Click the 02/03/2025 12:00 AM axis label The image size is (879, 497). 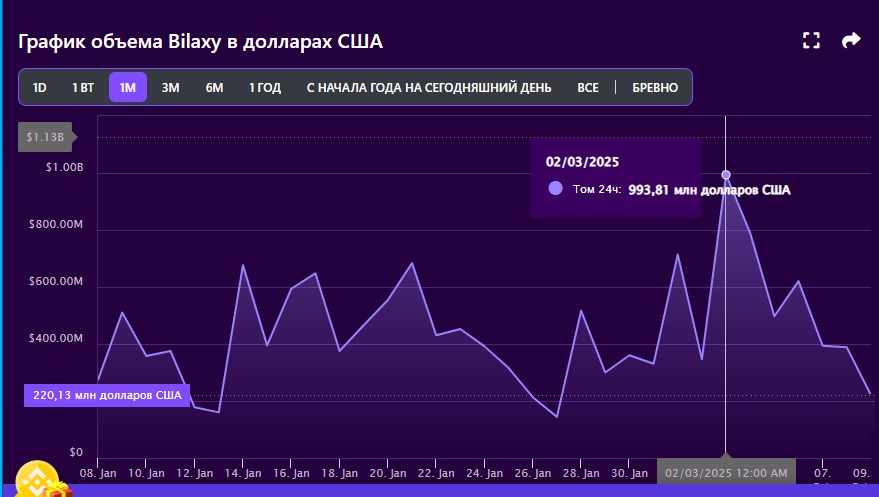click(726, 473)
